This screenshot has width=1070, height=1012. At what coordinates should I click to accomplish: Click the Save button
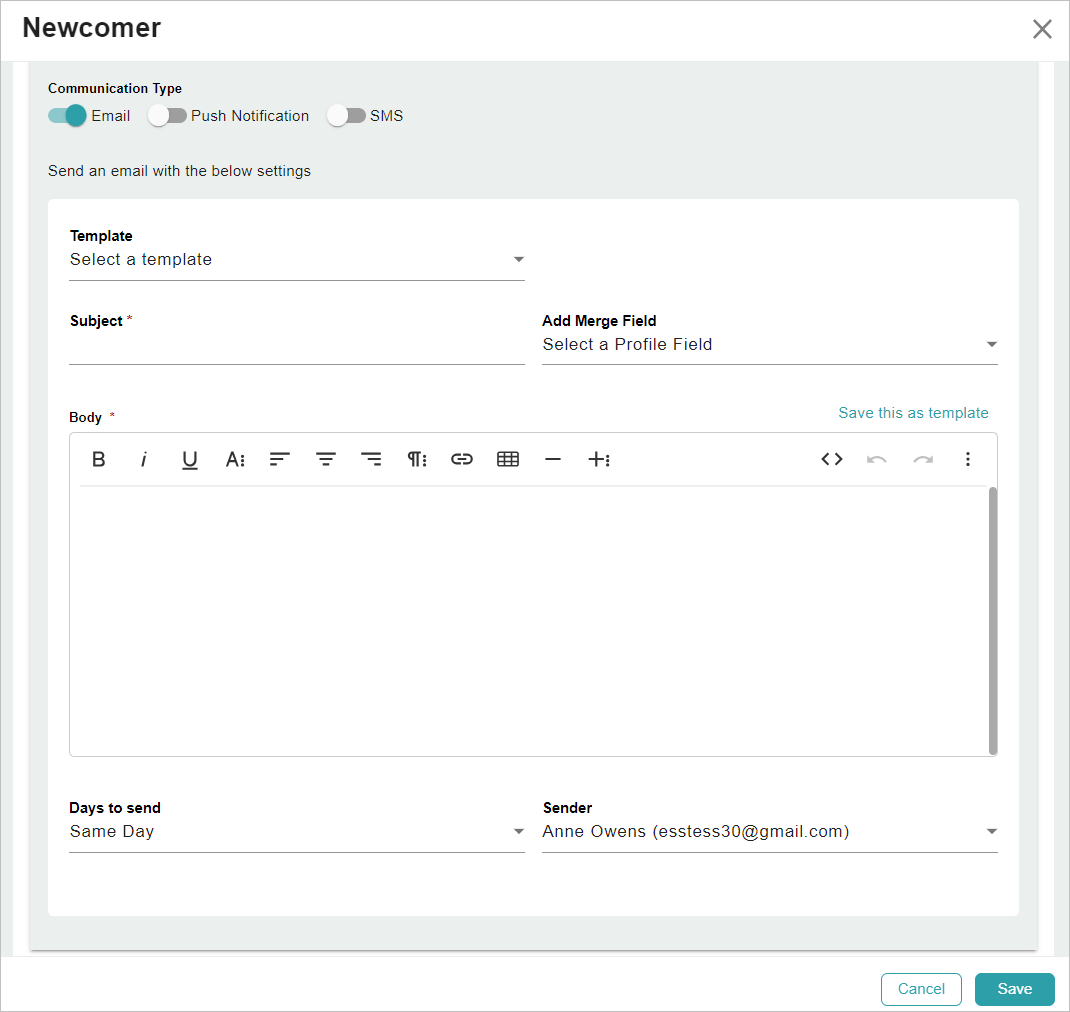(x=1015, y=989)
